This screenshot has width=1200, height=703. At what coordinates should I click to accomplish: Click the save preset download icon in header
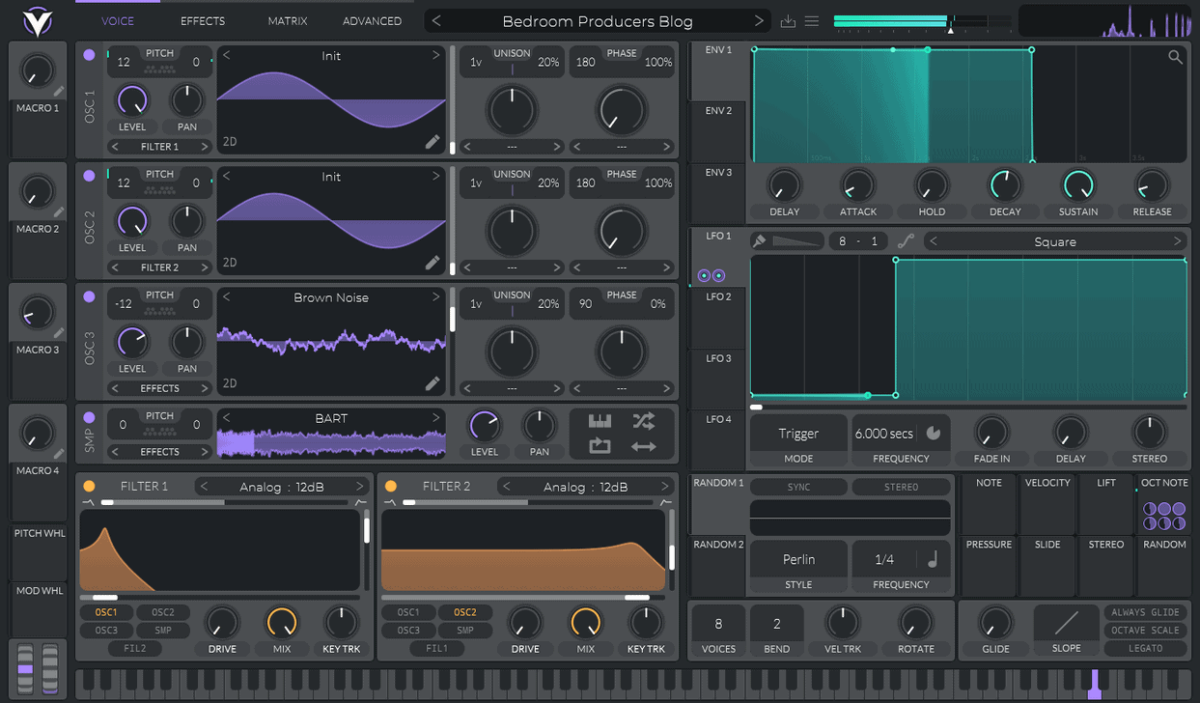coord(790,20)
